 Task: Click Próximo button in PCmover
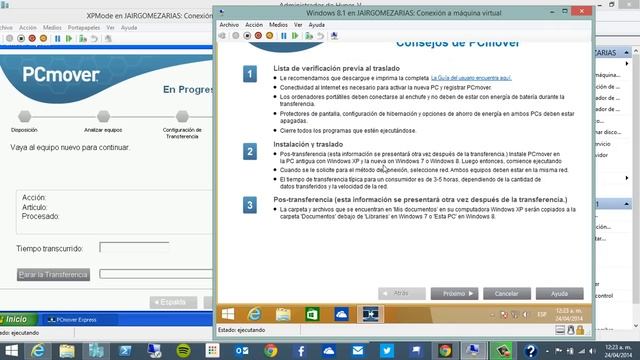pyautogui.click(x=454, y=293)
